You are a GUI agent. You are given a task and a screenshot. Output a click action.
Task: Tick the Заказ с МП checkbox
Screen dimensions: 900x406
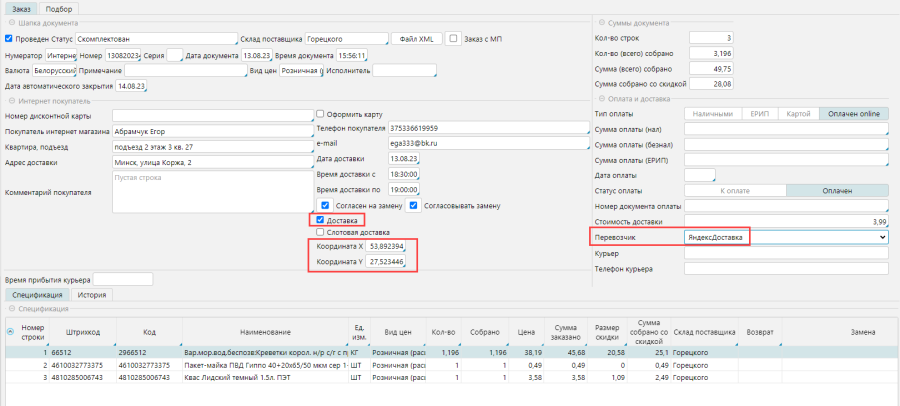point(454,39)
